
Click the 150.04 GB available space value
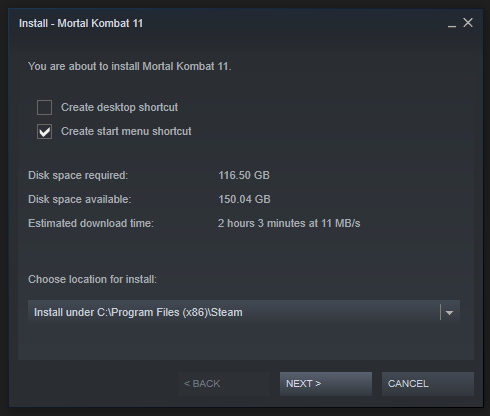pyautogui.click(x=244, y=199)
